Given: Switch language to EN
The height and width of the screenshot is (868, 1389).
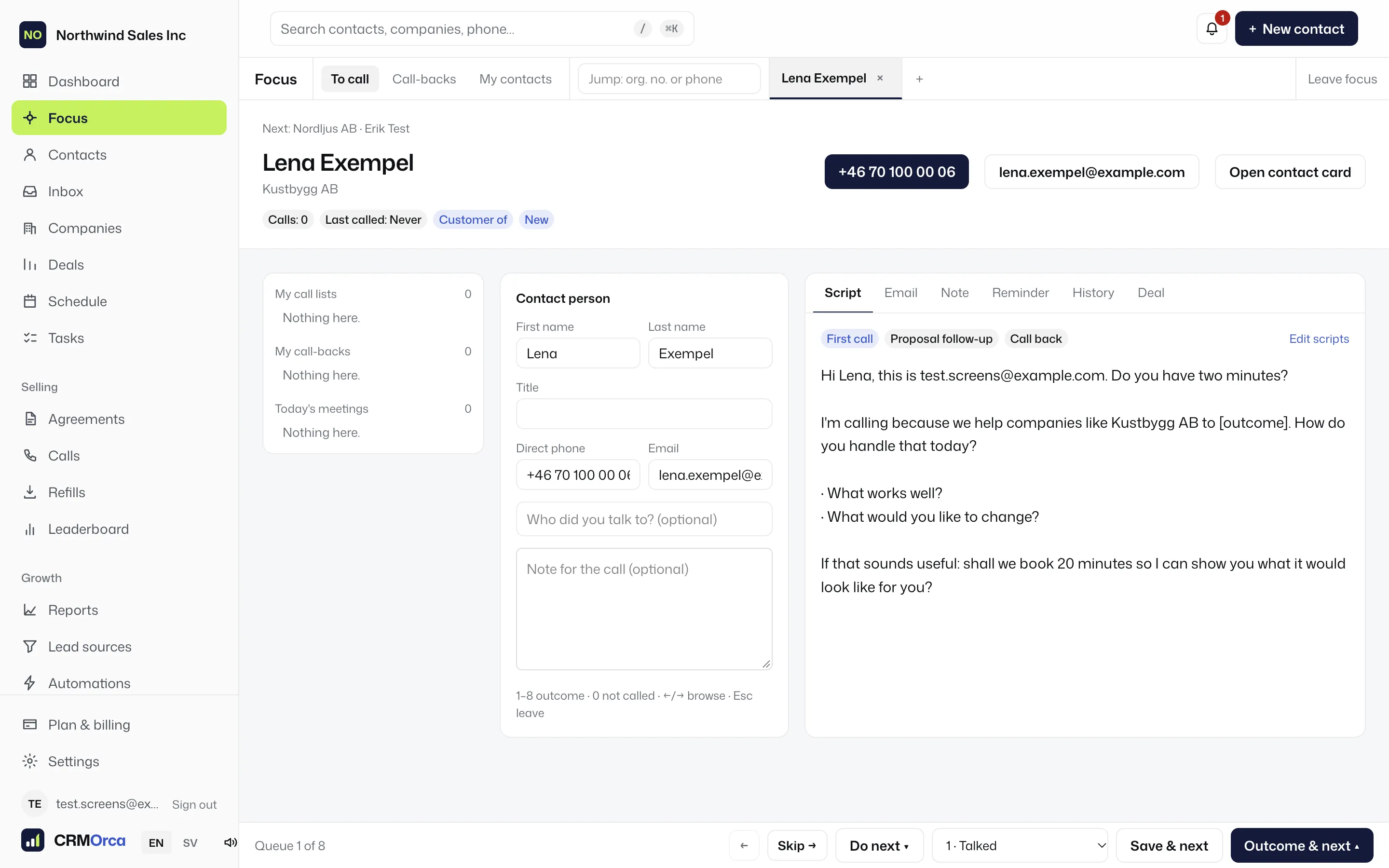Looking at the screenshot, I should point(156,843).
